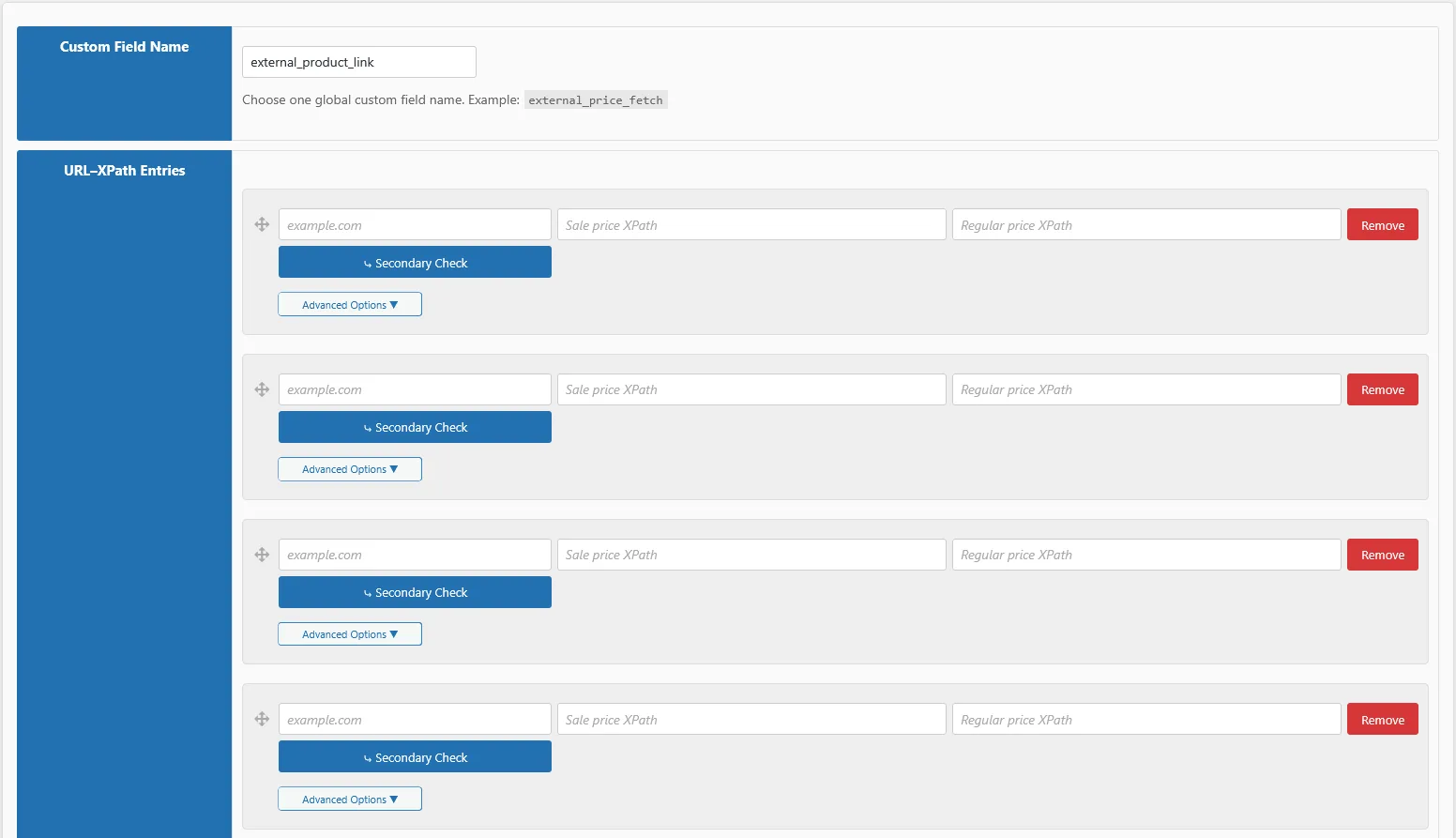Expand Advanced Options in the second entry
The image size is (1456, 838).
350,469
